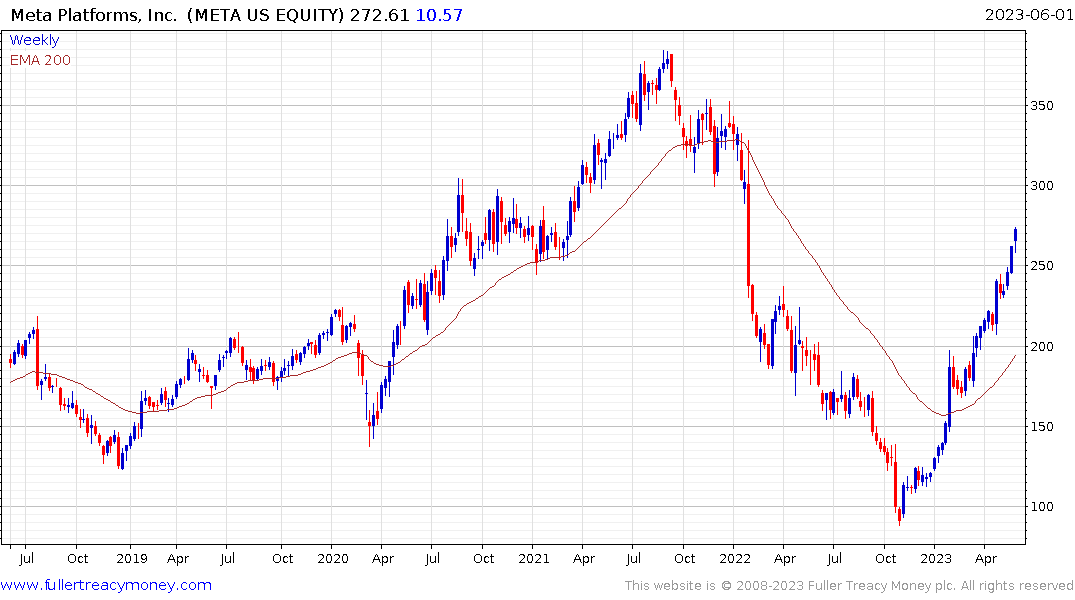Click the 250 price axis label
The height and width of the screenshot is (600, 1075).
[1042, 266]
